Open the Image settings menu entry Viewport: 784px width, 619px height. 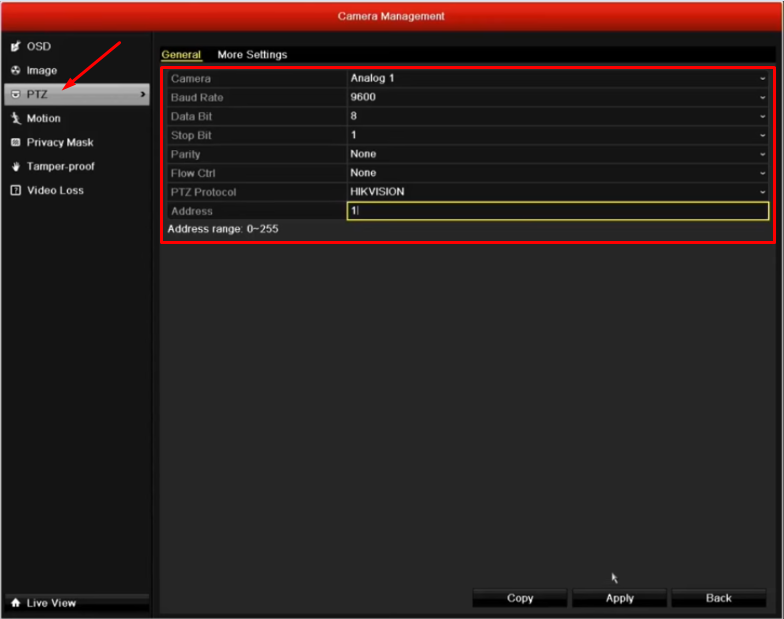click(x=76, y=70)
